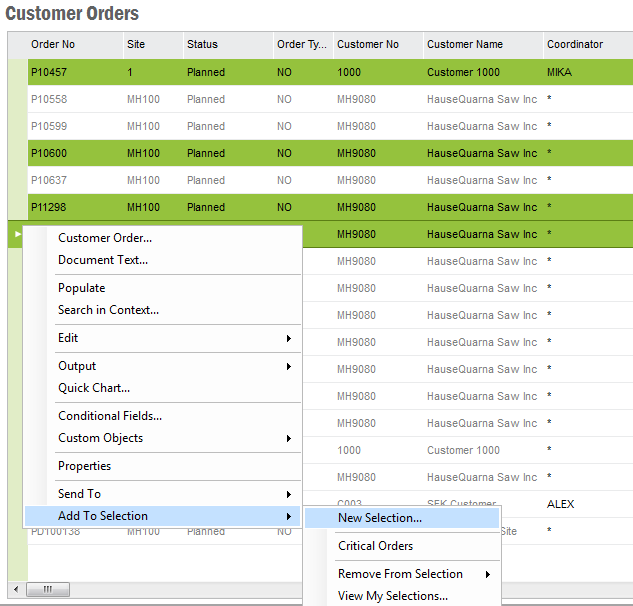Click the Customer Name column header

(465, 44)
